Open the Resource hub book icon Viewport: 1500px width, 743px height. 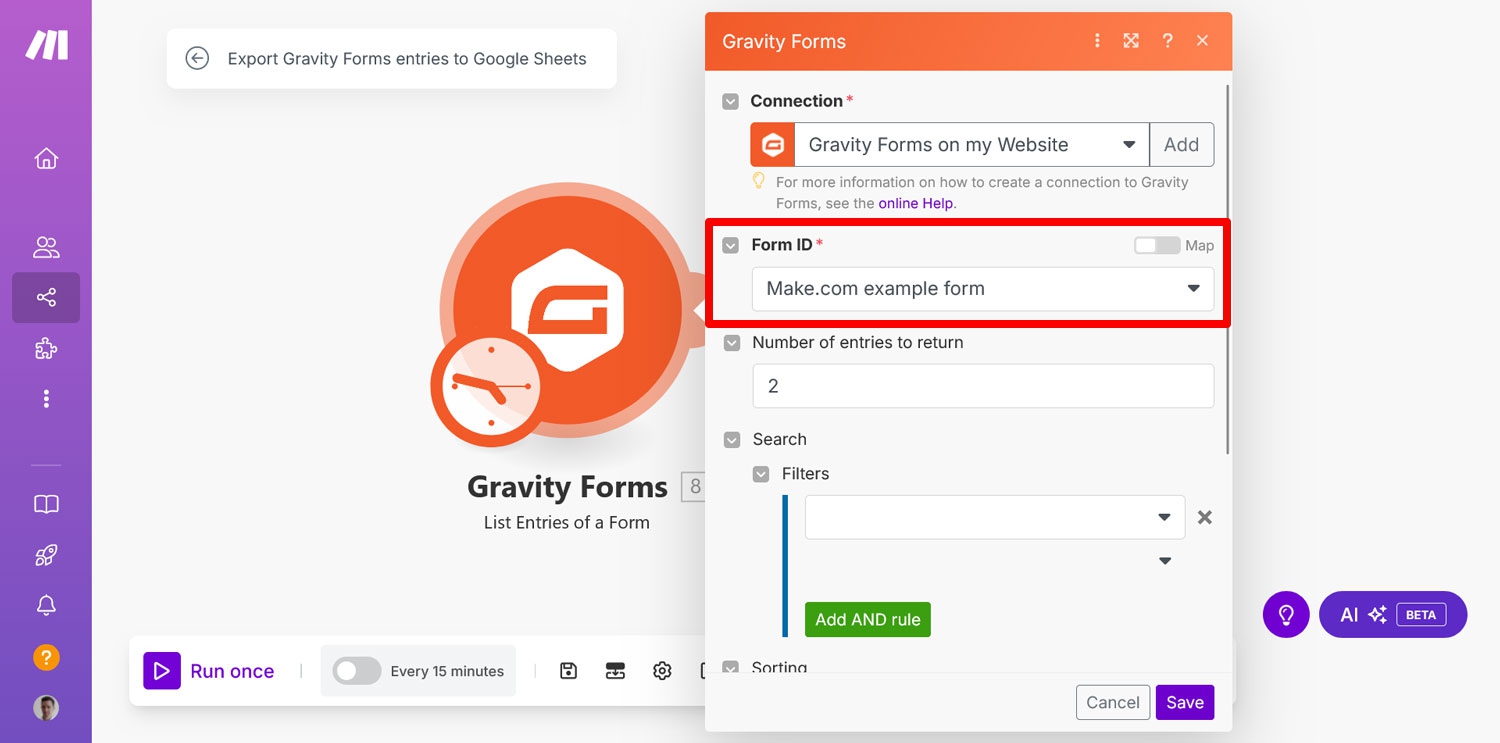click(46, 505)
